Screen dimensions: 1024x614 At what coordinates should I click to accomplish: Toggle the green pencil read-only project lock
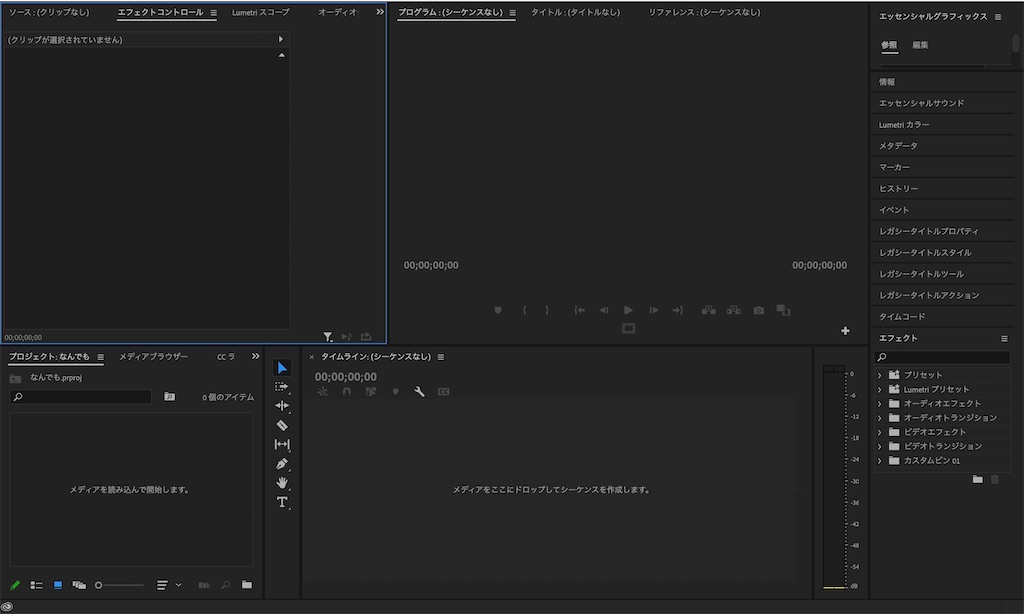15,585
